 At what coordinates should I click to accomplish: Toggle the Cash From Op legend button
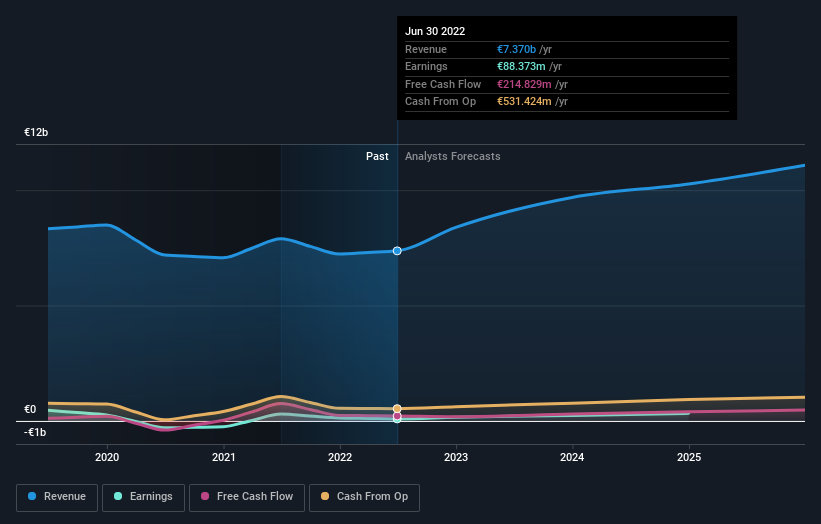(364, 497)
